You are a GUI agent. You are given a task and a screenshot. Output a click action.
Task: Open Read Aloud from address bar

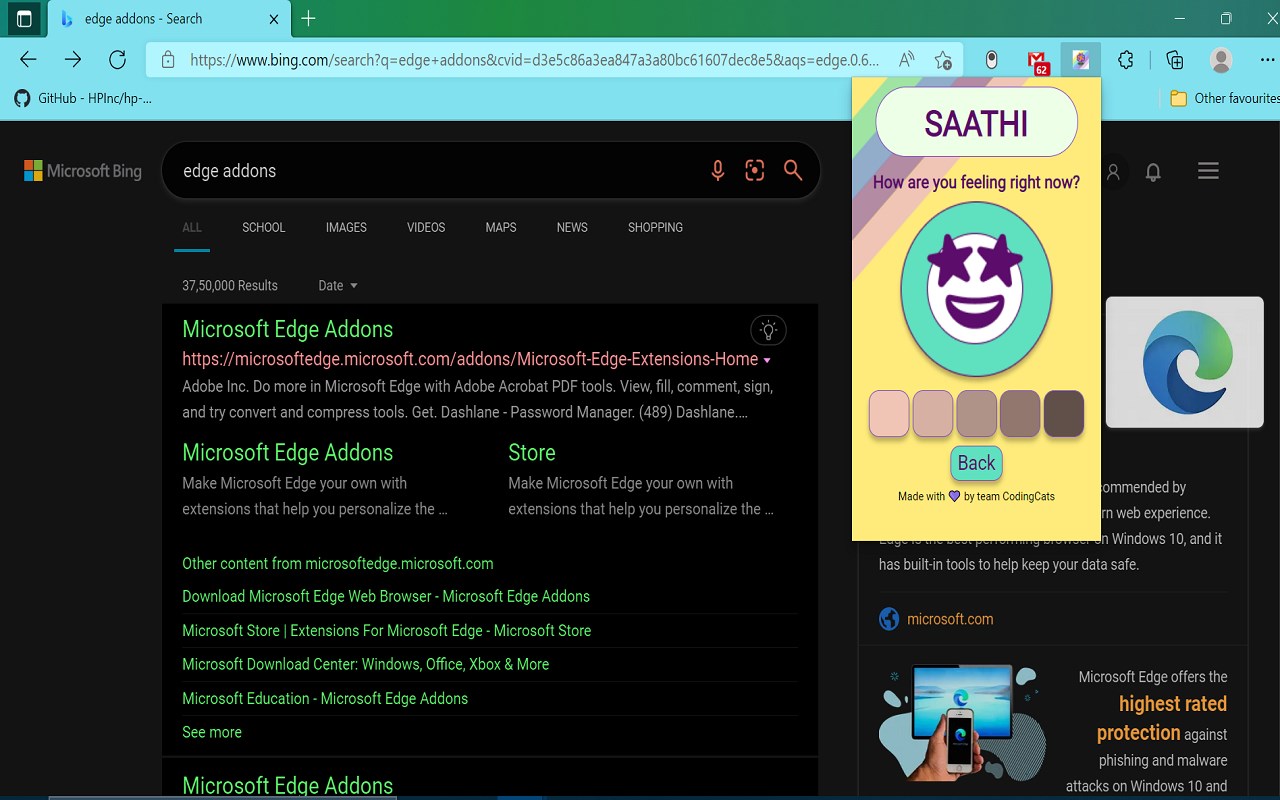coord(906,60)
